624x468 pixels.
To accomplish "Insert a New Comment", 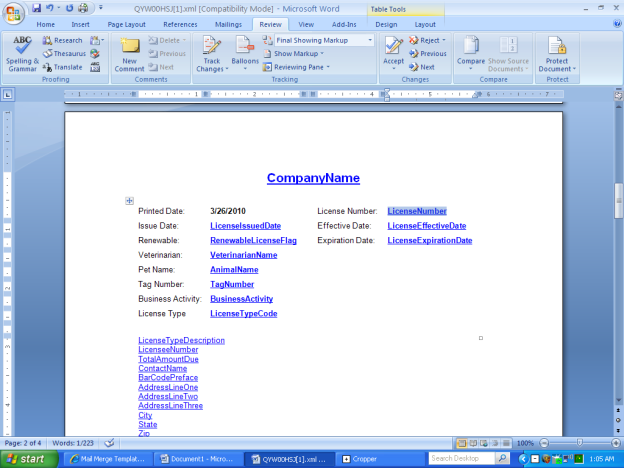I will (130, 52).
